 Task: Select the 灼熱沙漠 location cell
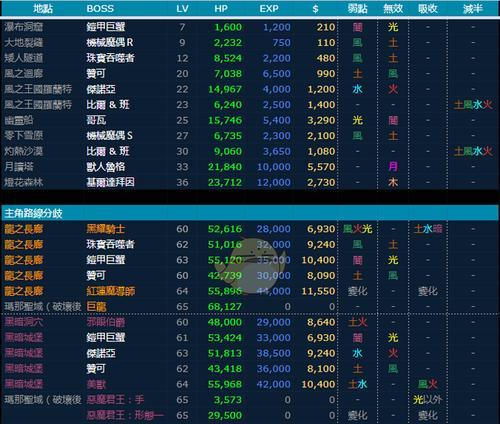click(x=24, y=151)
